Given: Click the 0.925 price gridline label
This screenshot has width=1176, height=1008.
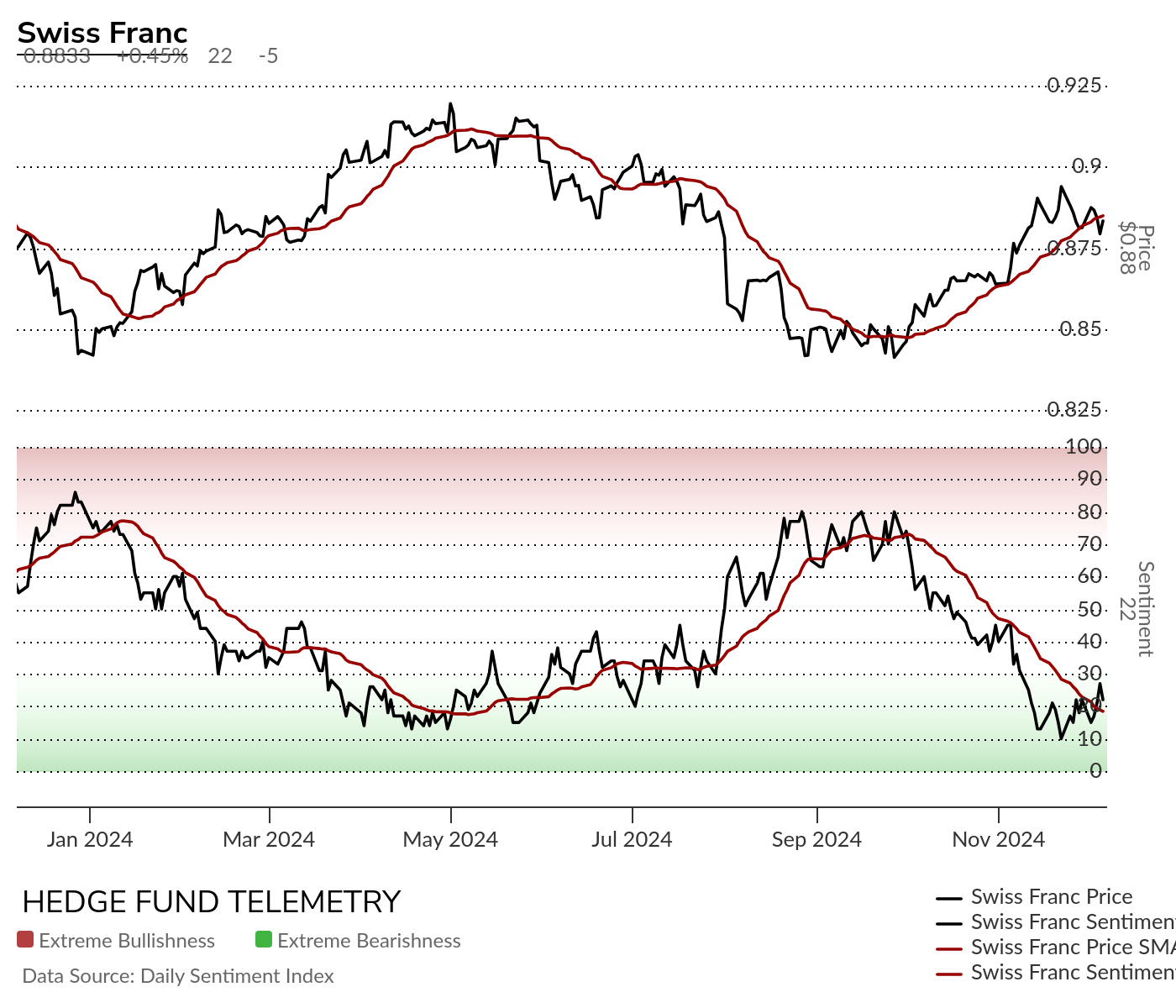Looking at the screenshot, I should 1074,85.
